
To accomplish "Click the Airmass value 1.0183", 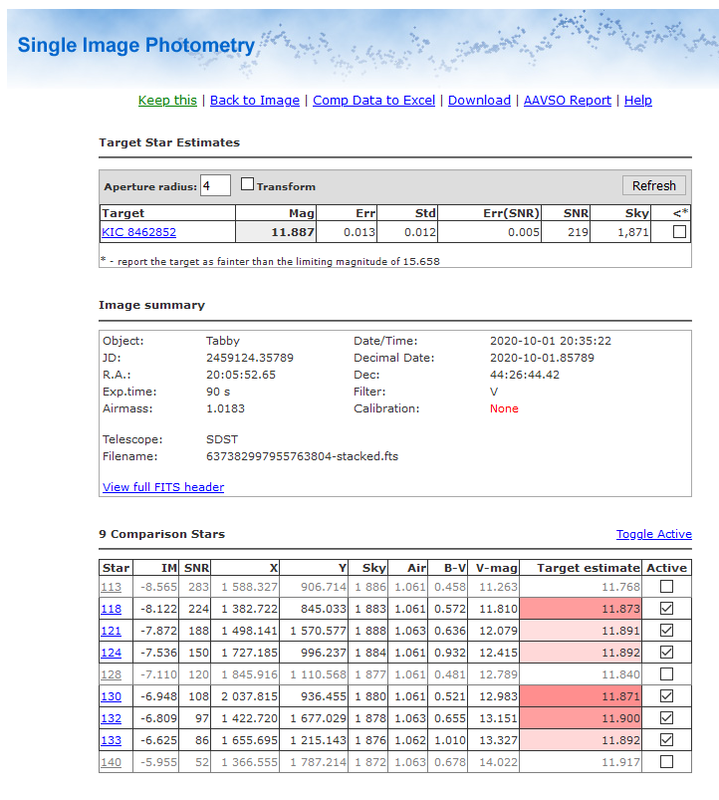I will (x=226, y=409).
